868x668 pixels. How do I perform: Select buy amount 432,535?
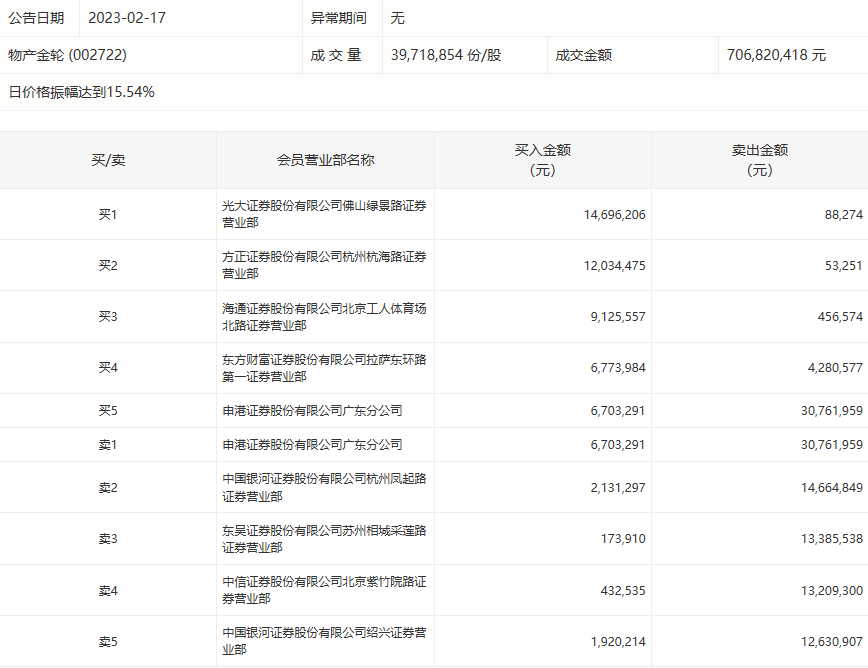623,591
